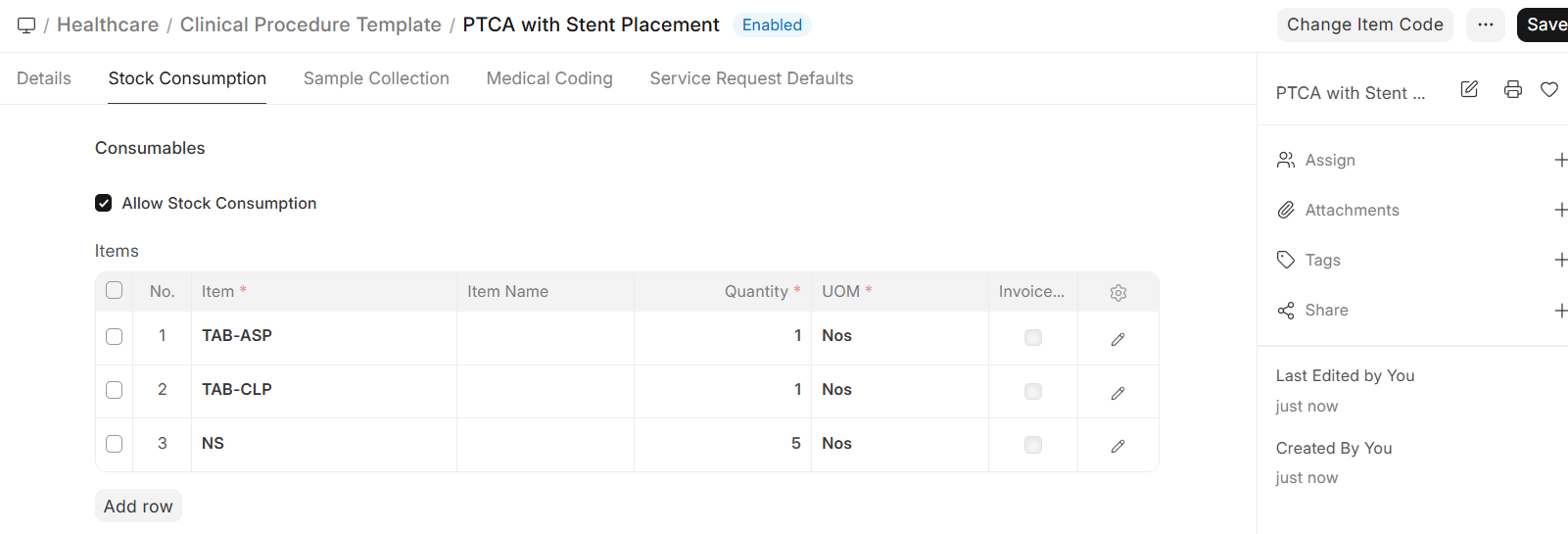Switch to the Sample Collection tab

[x=376, y=78]
